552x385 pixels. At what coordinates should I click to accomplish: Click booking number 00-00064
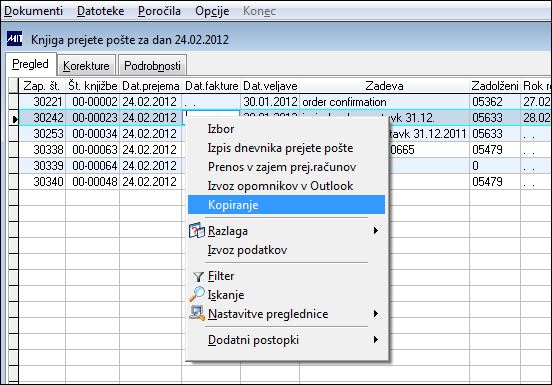[x=93, y=165]
